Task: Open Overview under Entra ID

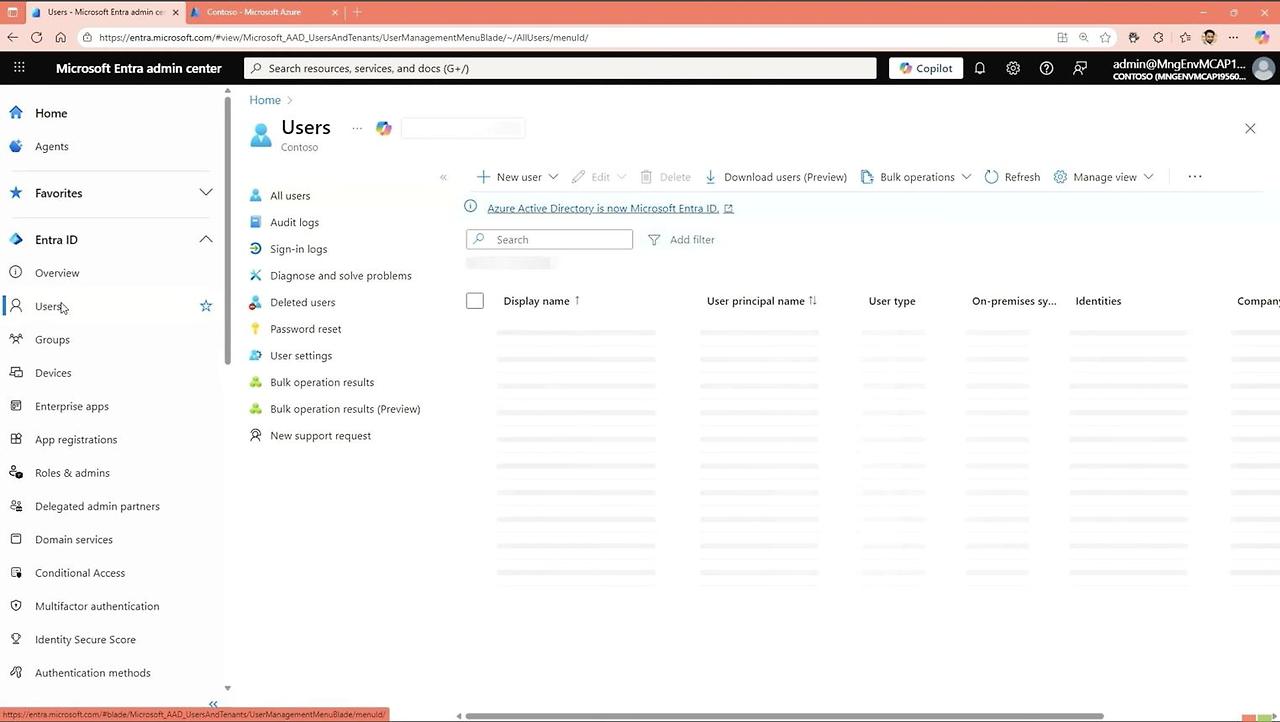Action: 57,273
